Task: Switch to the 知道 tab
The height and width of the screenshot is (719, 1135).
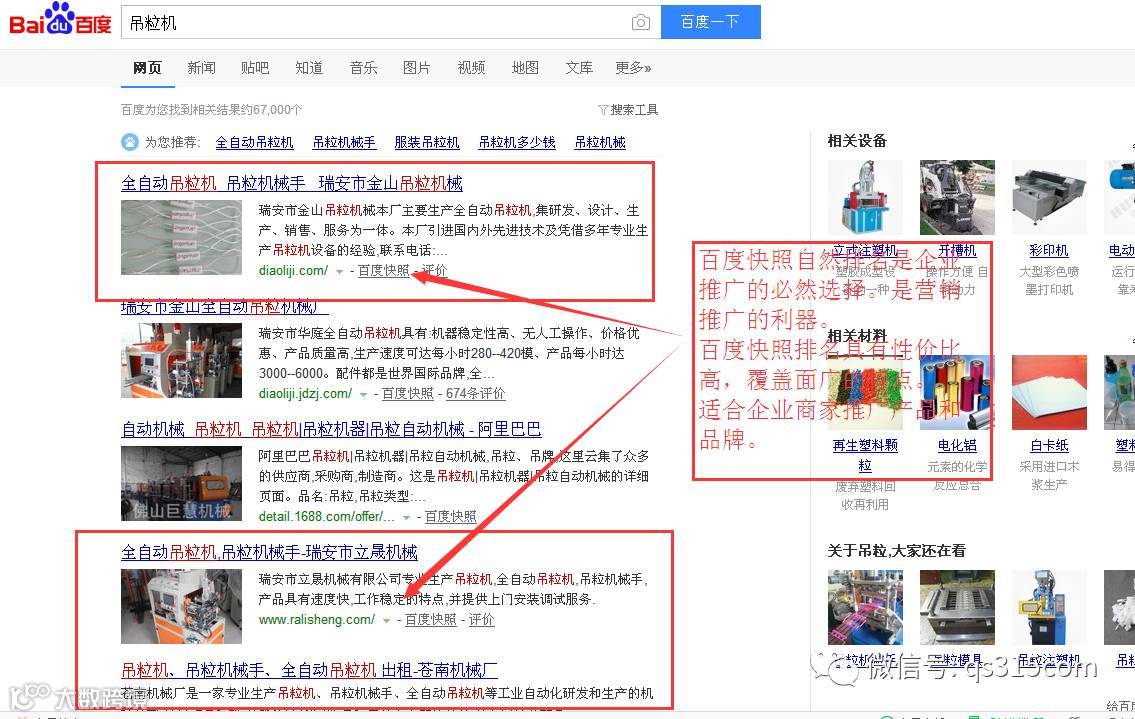Action: coord(309,68)
